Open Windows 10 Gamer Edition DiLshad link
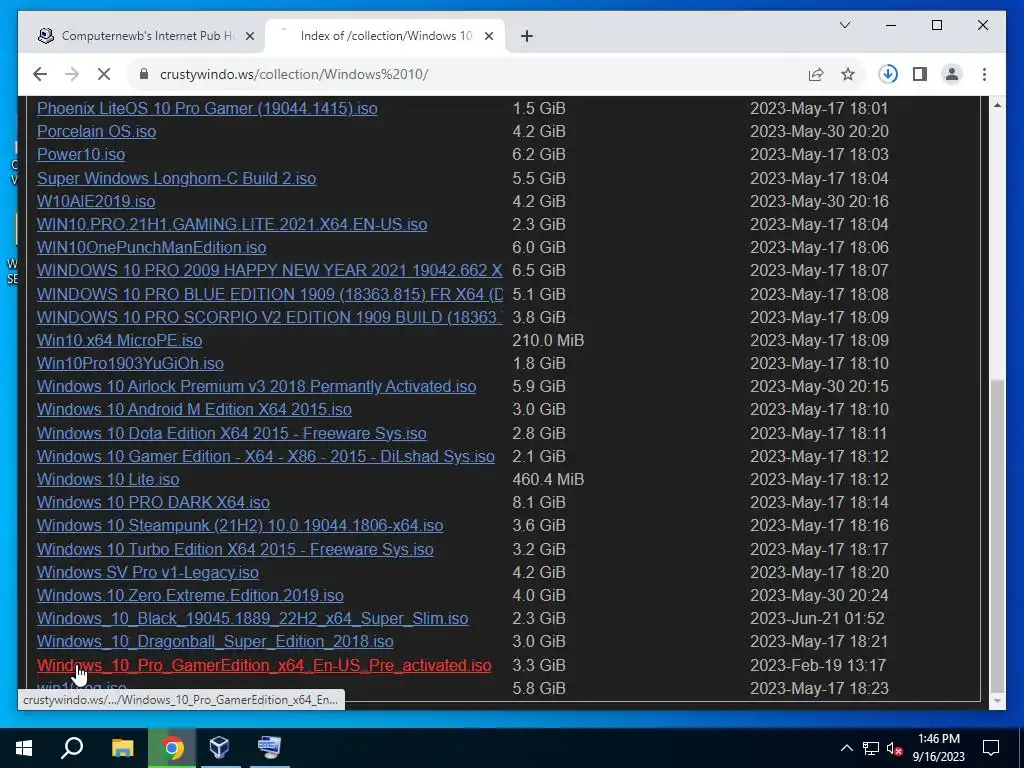Screen dimensions: 1024x768 (266, 456)
